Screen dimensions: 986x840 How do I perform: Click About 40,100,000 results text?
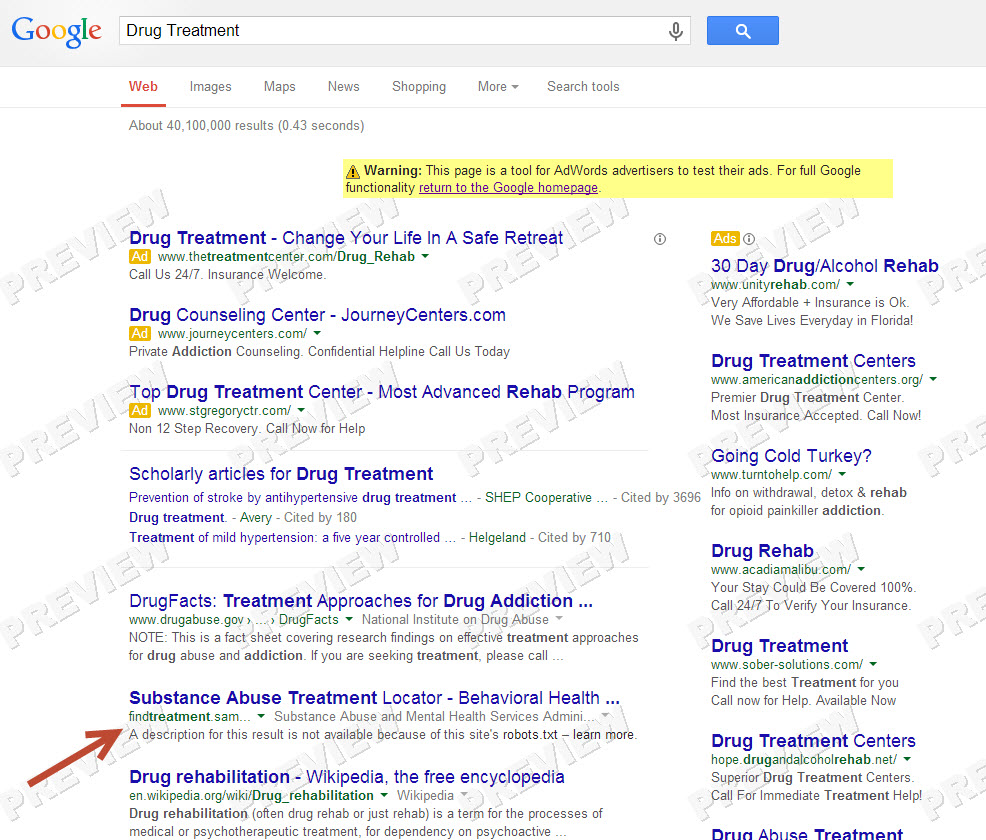click(246, 126)
